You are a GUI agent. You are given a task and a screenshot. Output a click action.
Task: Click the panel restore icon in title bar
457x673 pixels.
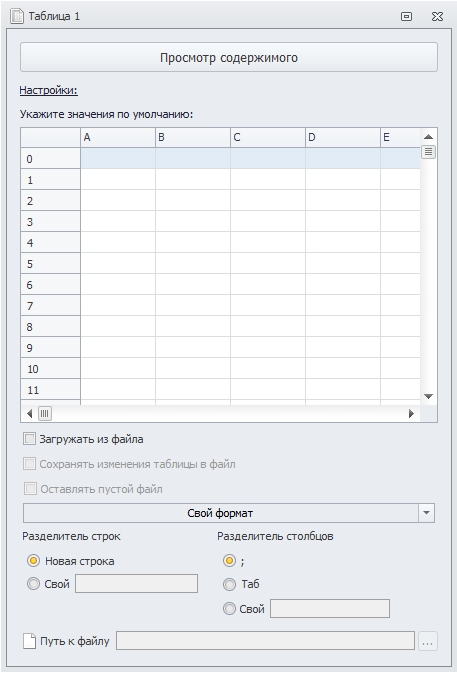[x=406, y=16]
